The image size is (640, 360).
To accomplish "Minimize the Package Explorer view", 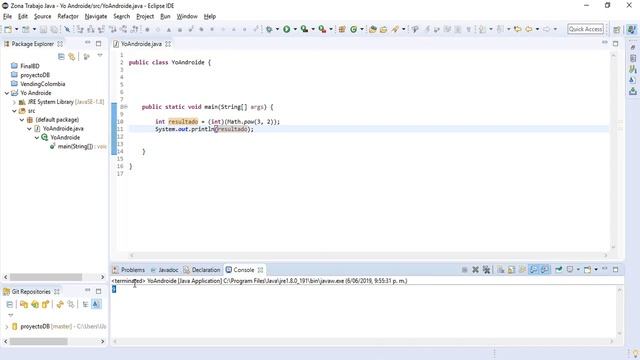I will click(x=87, y=43).
